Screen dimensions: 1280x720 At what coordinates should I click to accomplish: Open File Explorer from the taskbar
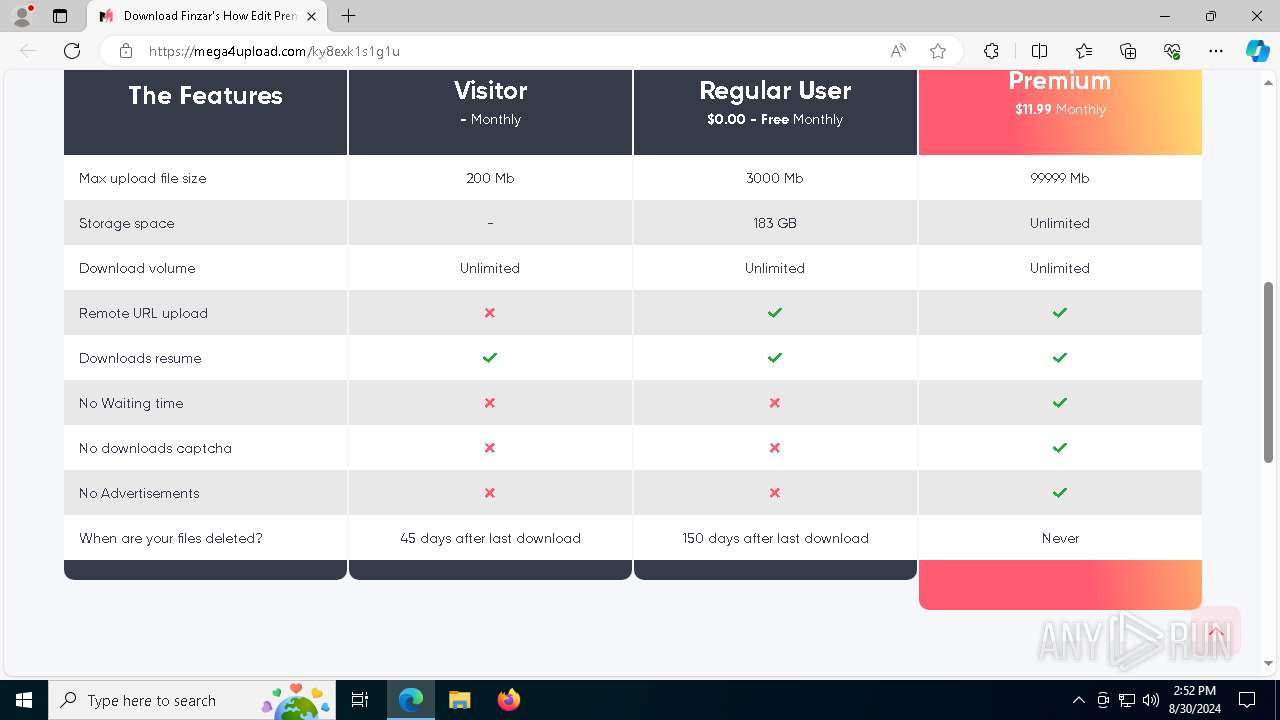pyautogui.click(x=459, y=700)
